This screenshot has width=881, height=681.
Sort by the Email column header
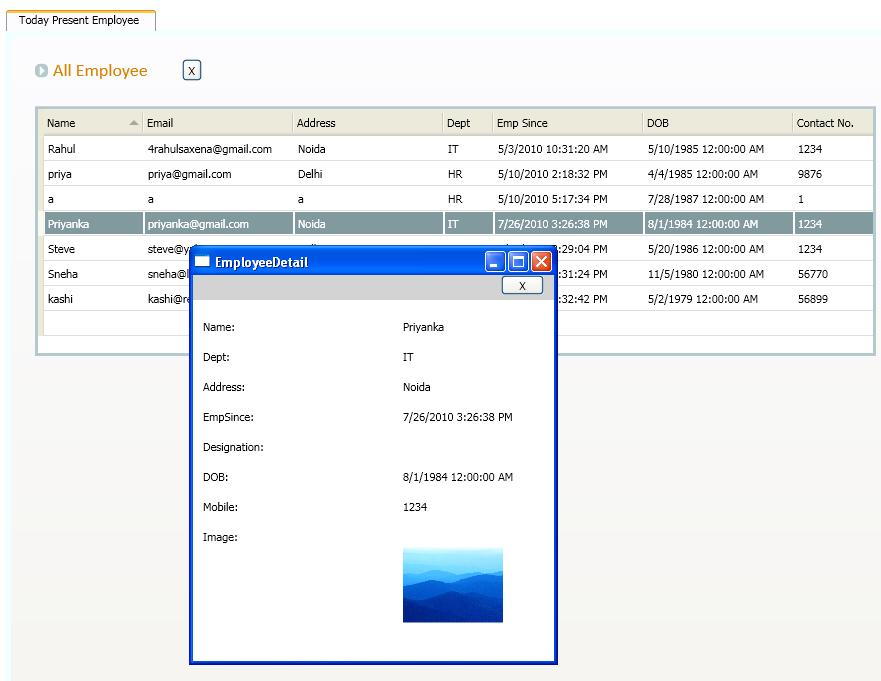pos(217,123)
